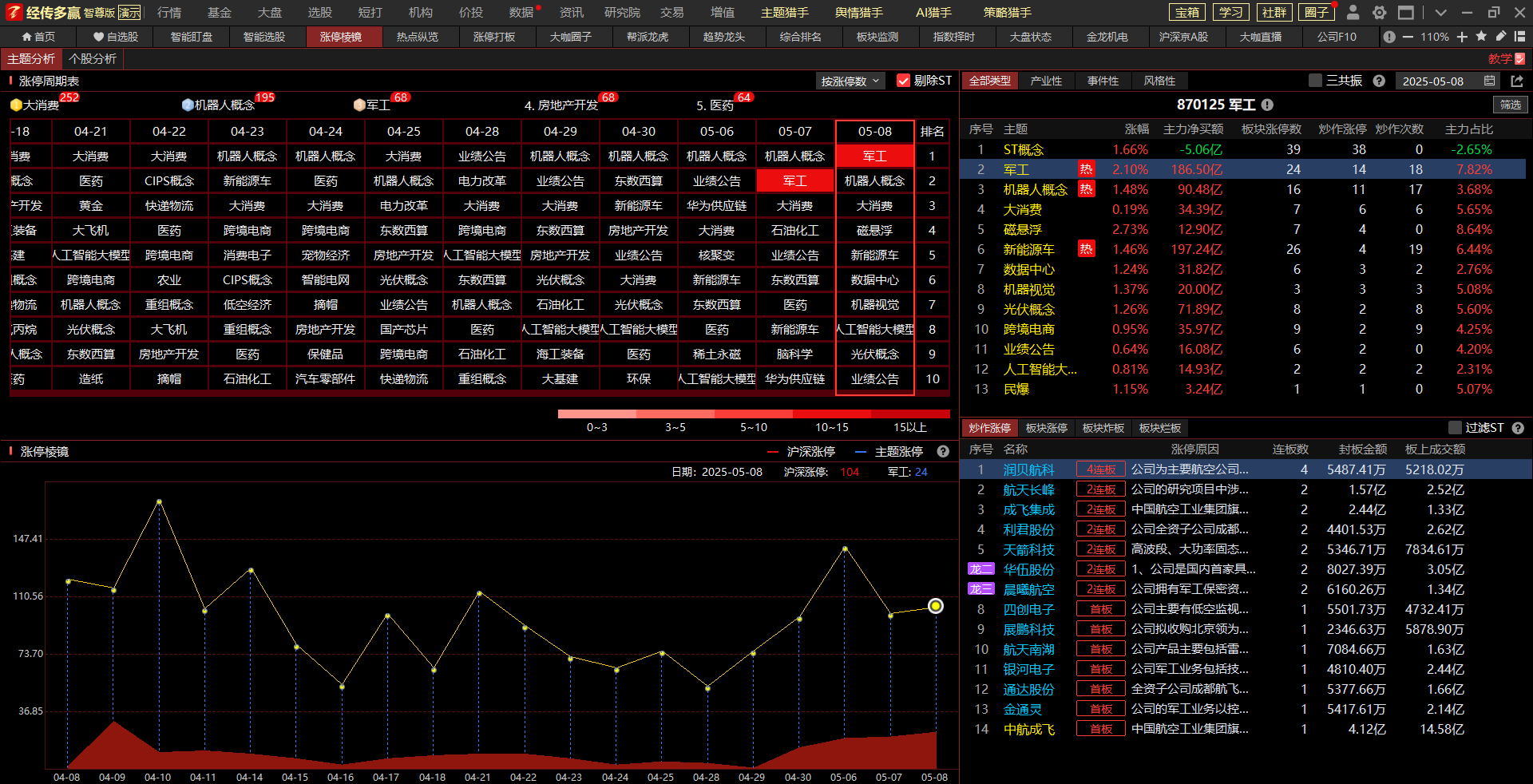
Task: Click the 机器人概念 ranking icon with 195 badge
Action: 188,105
